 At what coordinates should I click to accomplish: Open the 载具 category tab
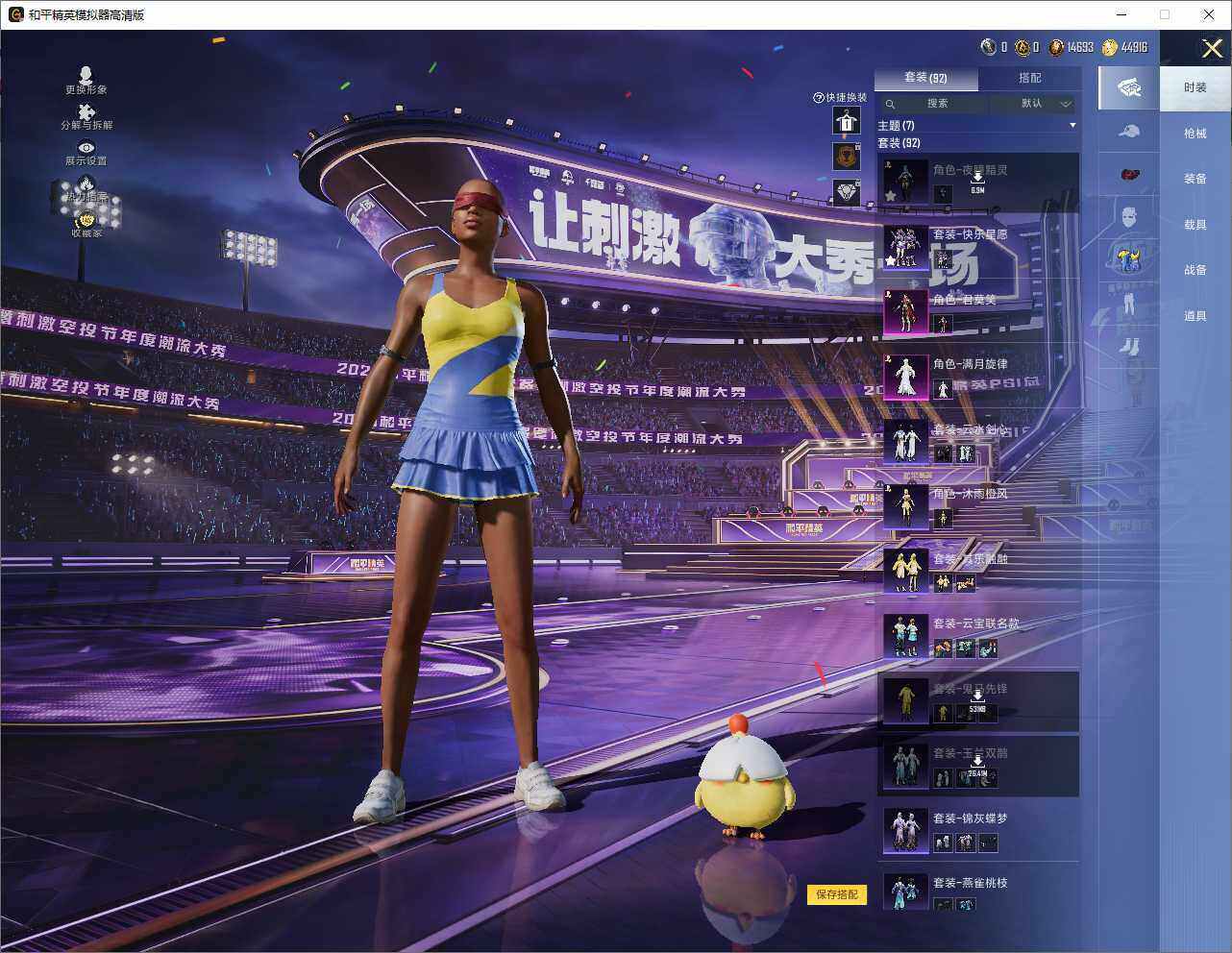[1195, 225]
